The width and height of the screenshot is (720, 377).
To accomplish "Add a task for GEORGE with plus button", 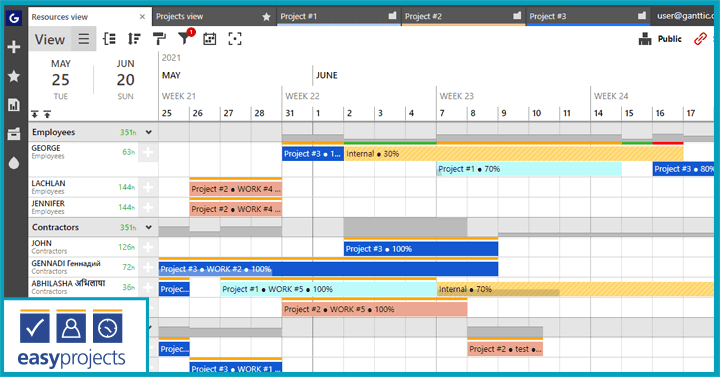I will click(148, 152).
